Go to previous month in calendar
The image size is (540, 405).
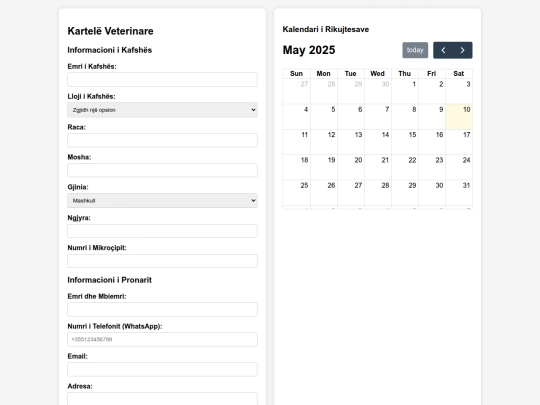(443, 50)
